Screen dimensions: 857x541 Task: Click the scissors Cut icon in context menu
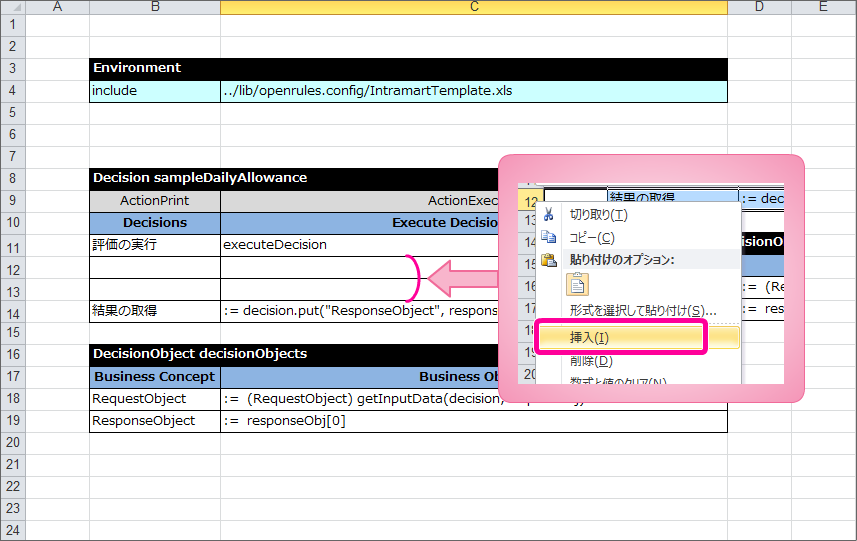(548, 214)
